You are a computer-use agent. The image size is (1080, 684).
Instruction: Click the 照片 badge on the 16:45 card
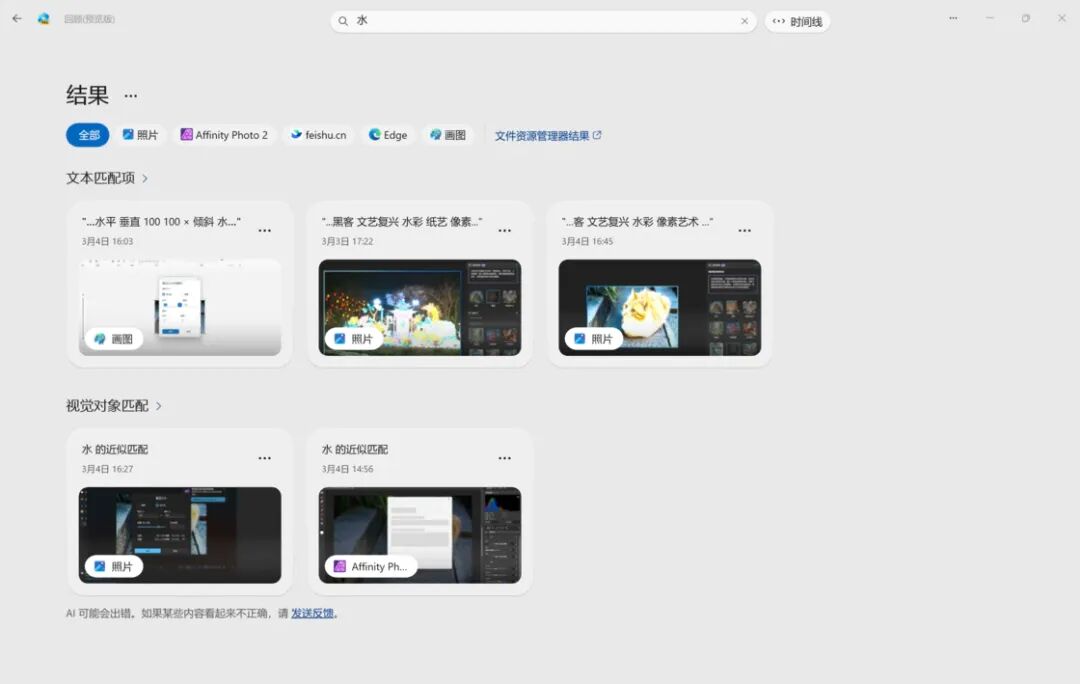(x=593, y=339)
